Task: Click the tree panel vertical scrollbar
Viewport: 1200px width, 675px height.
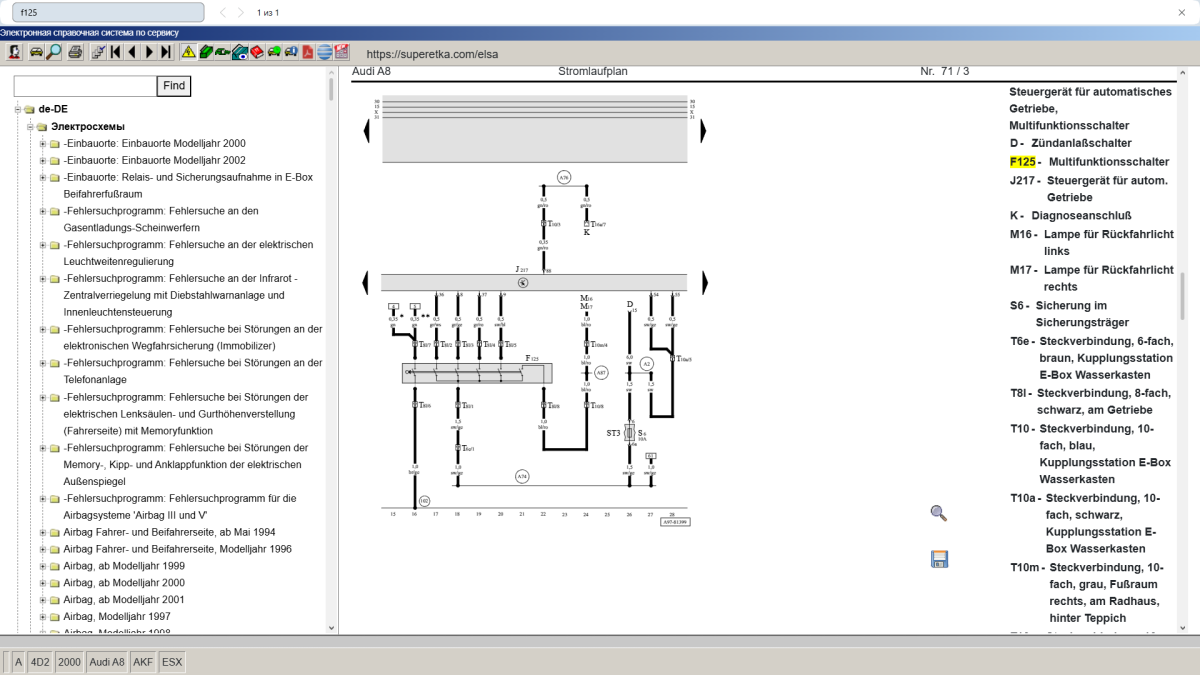Action: pos(332,350)
